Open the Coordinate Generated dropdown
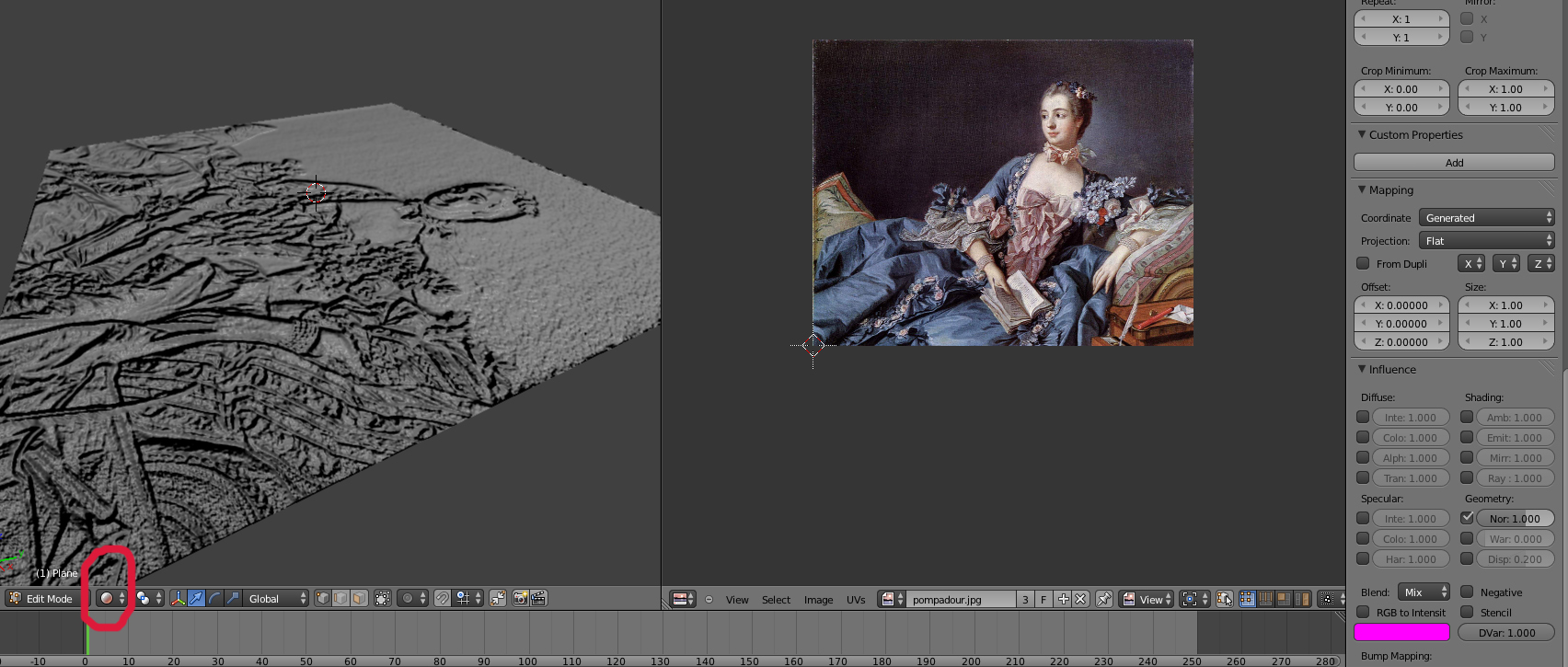 click(1487, 218)
